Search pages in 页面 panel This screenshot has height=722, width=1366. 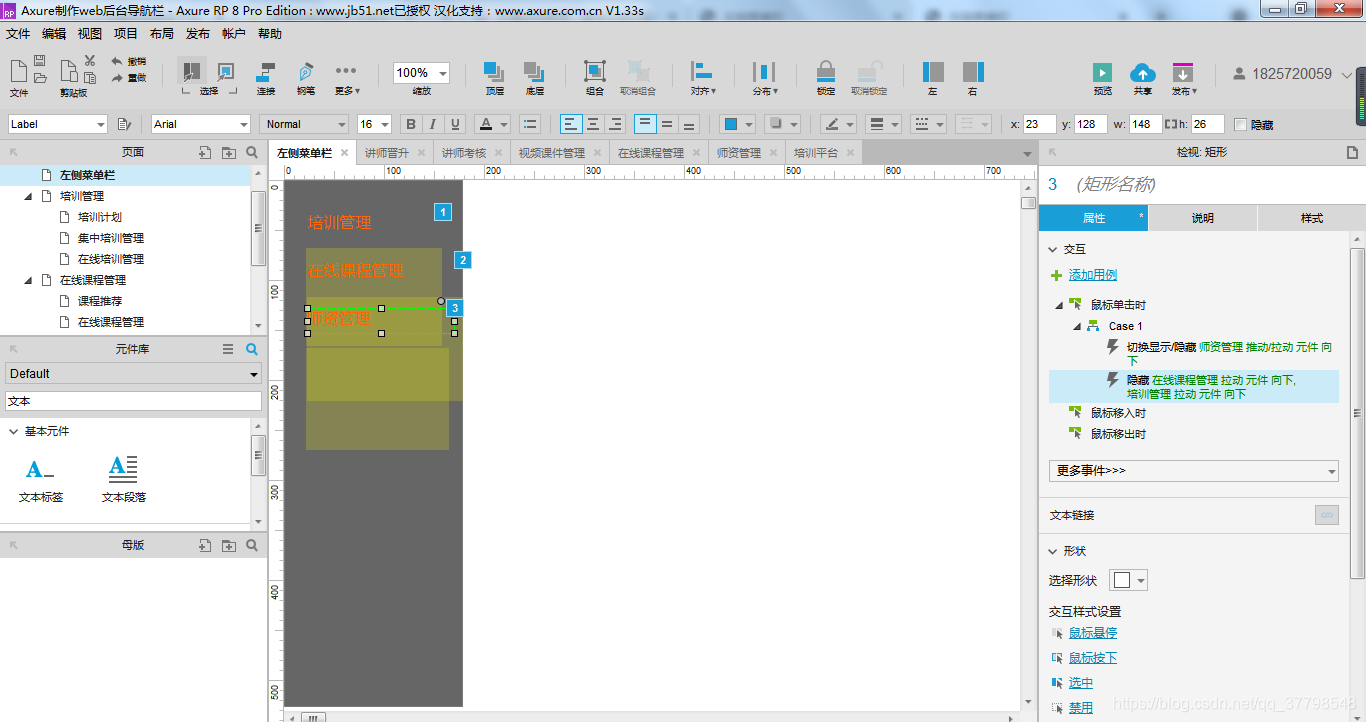pyautogui.click(x=252, y=153)
